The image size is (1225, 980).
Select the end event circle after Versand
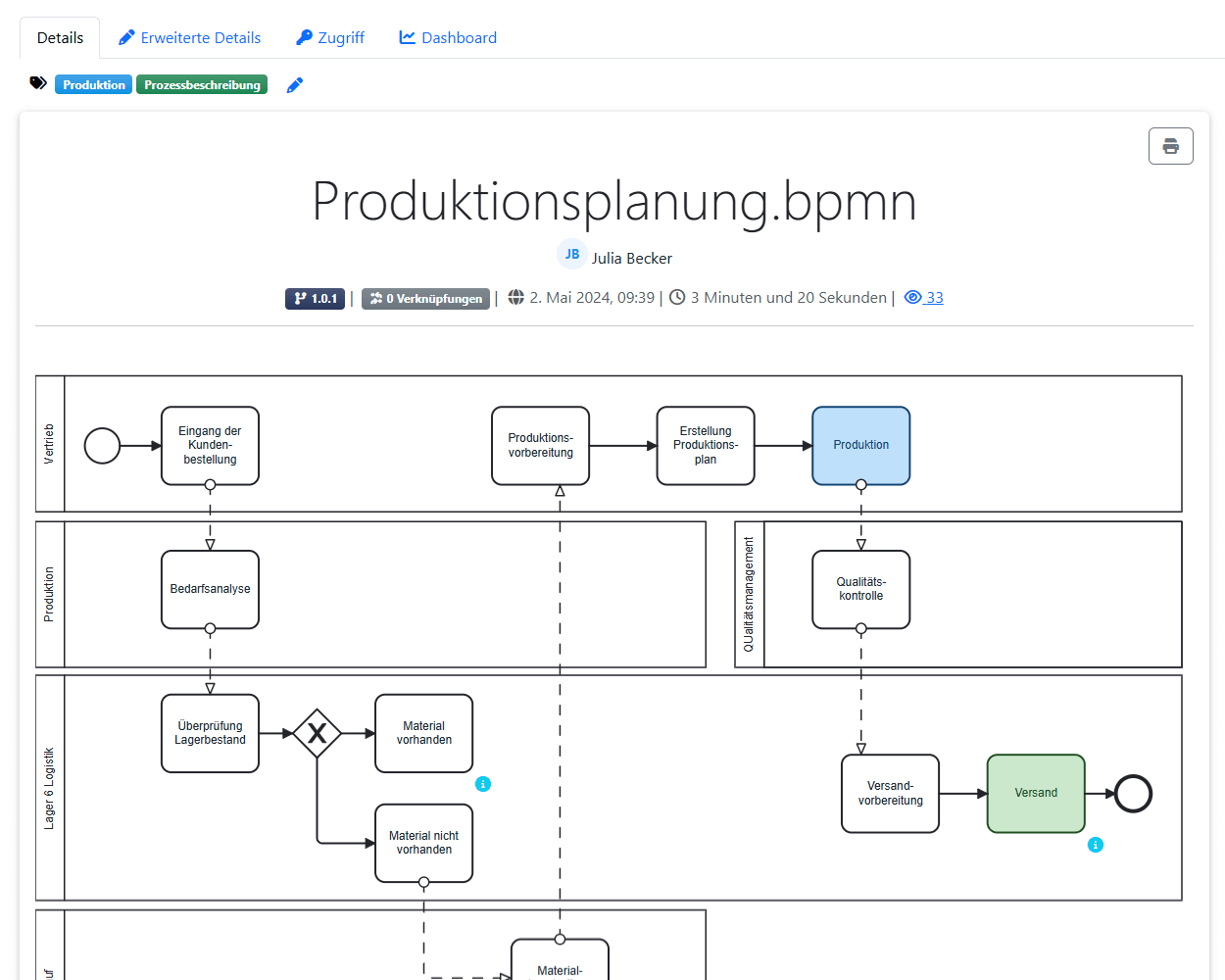coord(1133,794)
